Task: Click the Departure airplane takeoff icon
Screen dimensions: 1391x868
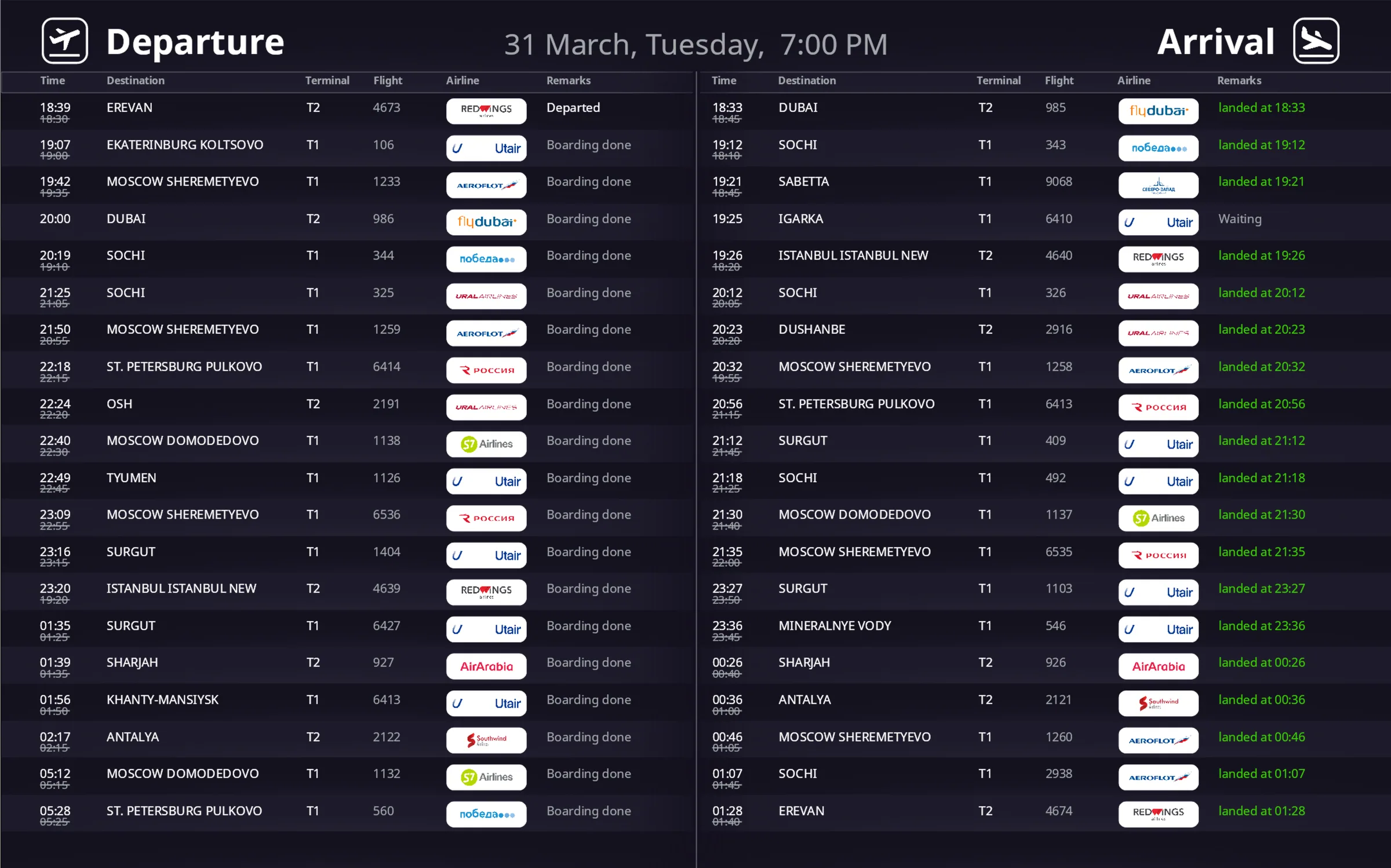Action: (x=65, y=41)
